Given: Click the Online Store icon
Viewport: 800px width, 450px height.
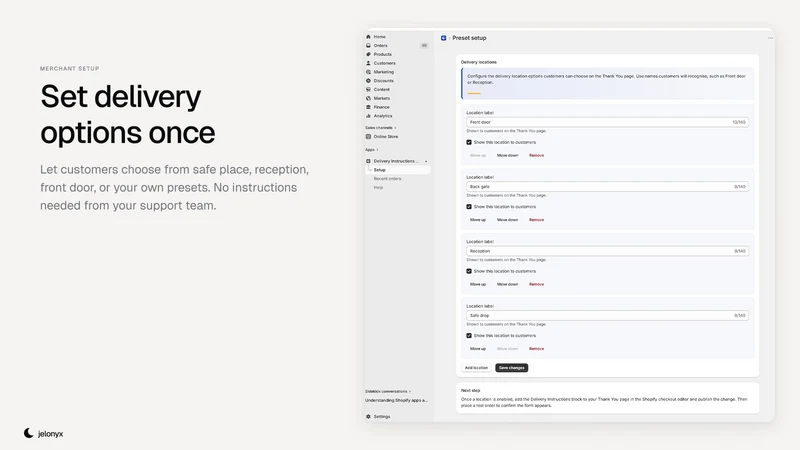Looking at the screenshot, I should (x=368, y=137).
